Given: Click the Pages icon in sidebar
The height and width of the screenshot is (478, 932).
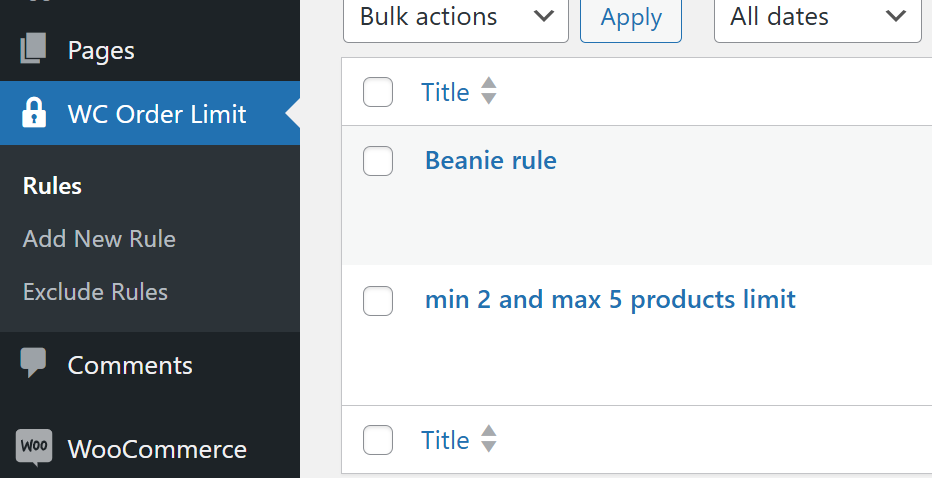Looking at the screenshot, I should coord(34,49).
